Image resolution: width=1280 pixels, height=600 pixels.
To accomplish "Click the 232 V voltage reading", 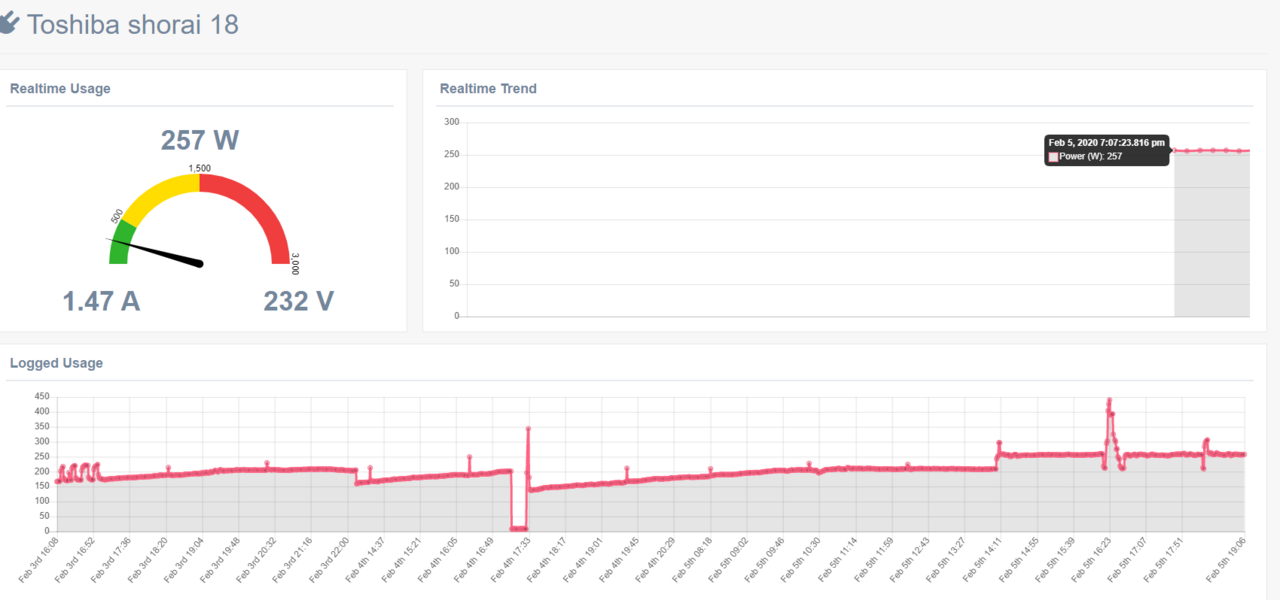I will point(298,300).
